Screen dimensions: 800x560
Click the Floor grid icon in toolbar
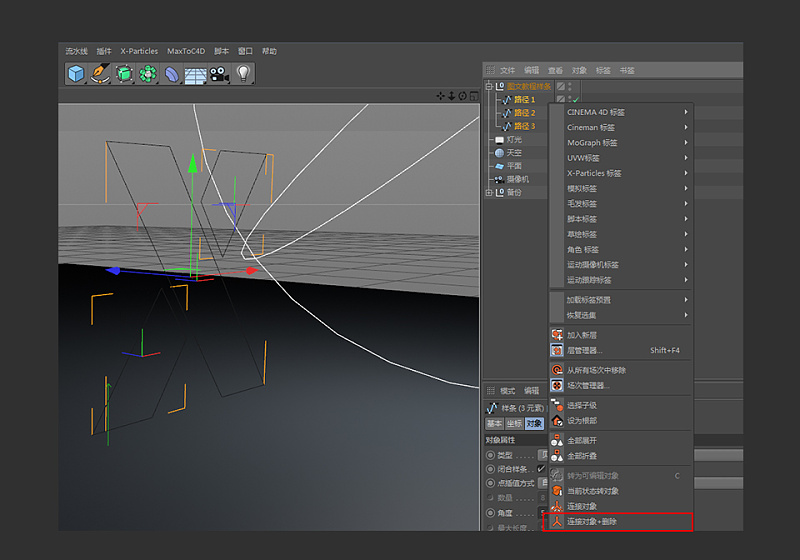pyautogui.click(x=195, y=75)
